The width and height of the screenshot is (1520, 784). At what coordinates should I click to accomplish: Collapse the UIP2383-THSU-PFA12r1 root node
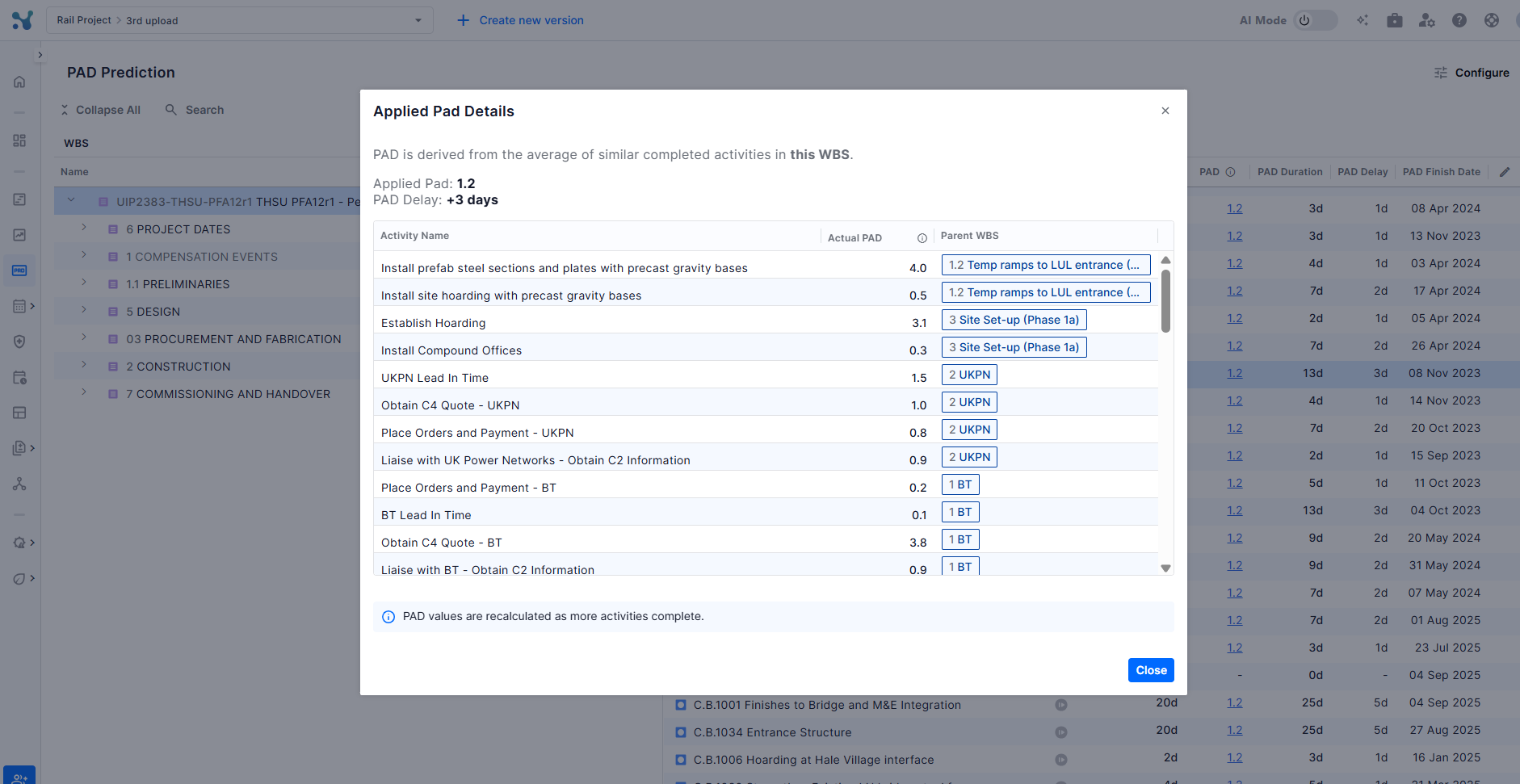tap(71, 200)
